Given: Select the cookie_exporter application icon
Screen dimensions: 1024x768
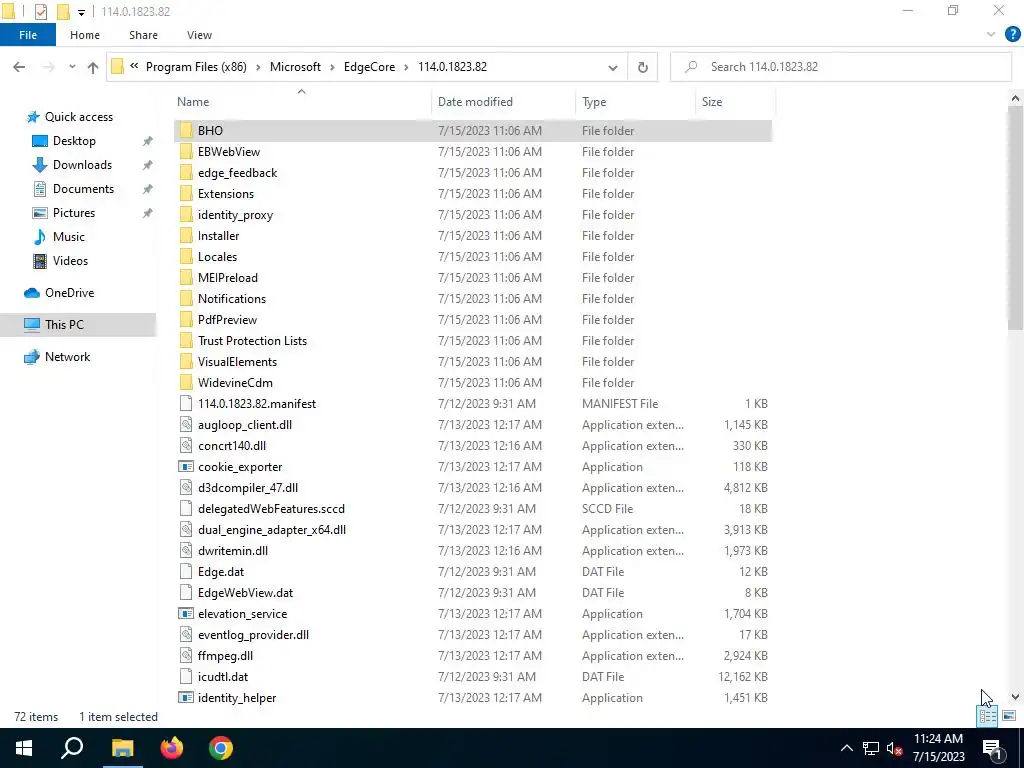Looking at the screenshot, I should point(186,467).
